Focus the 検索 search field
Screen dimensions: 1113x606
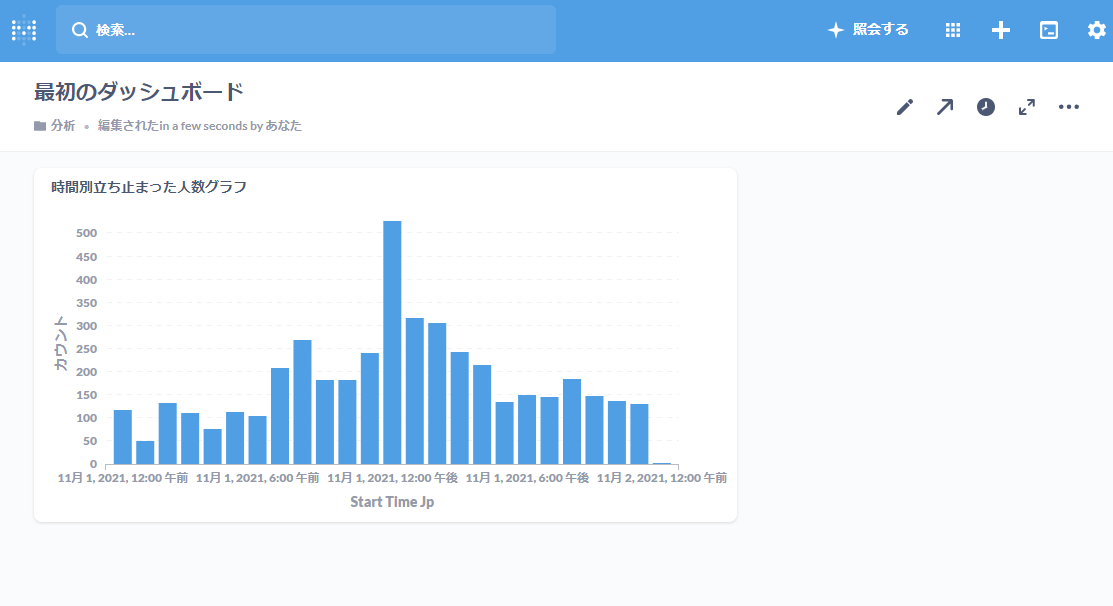coord(320,30)
